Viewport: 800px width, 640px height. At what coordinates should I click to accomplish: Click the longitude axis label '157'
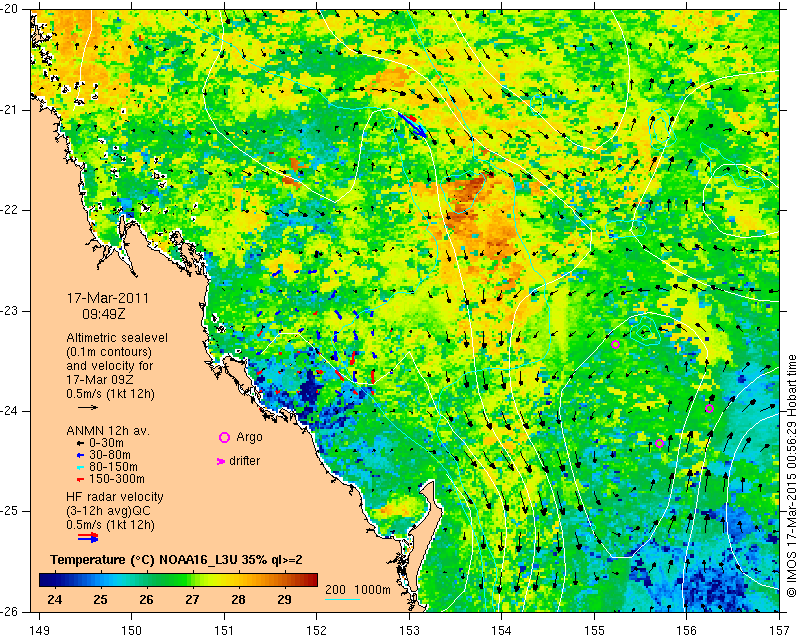780,631
